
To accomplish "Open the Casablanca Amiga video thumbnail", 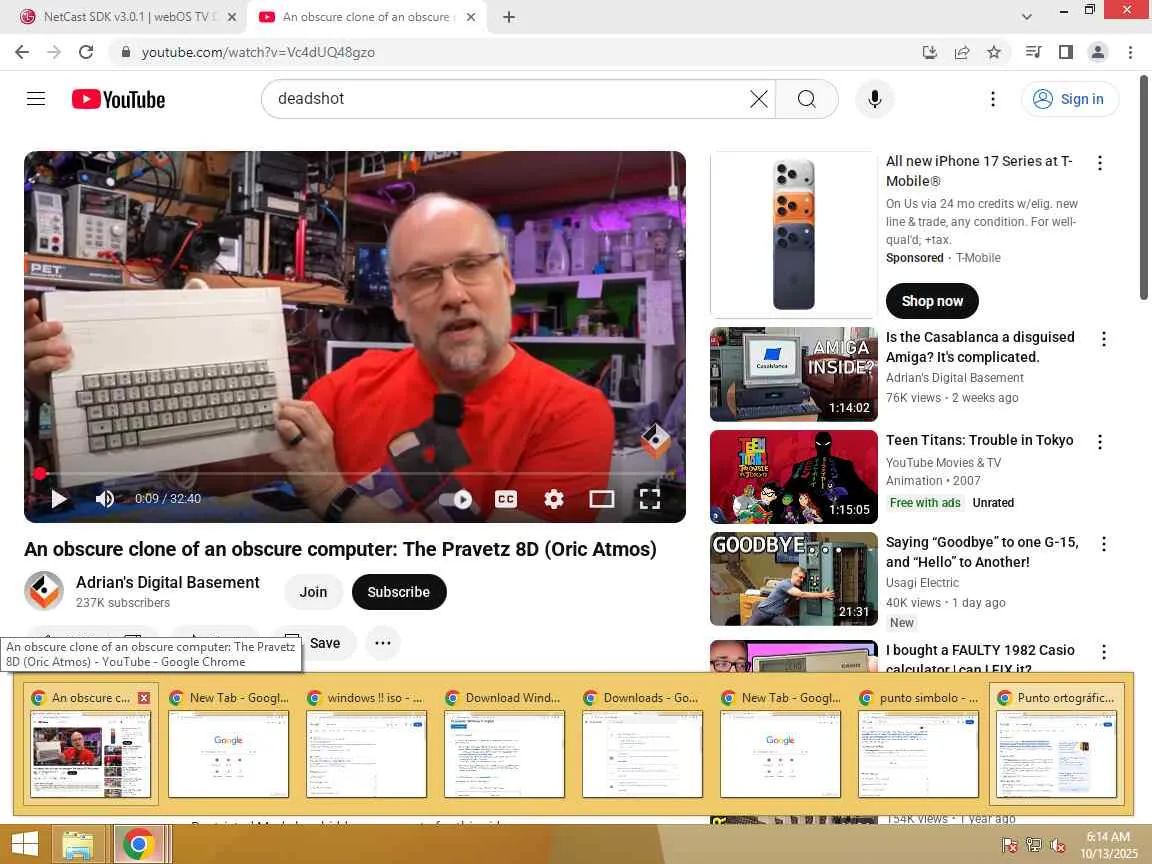I will [x=793, y=375].
